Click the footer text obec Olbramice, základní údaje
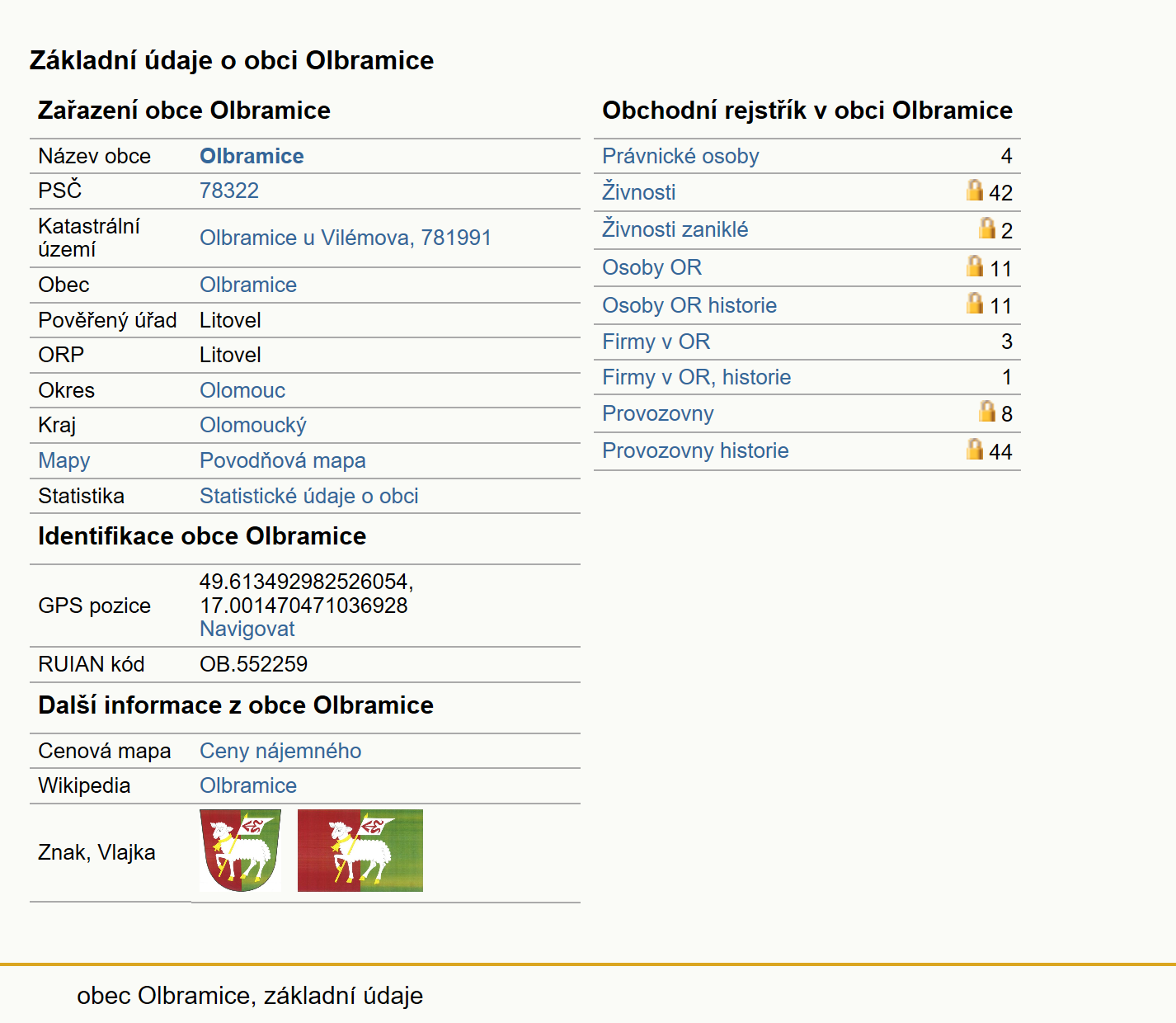This screenshot has width=1176, height=1023. (250, 996)
